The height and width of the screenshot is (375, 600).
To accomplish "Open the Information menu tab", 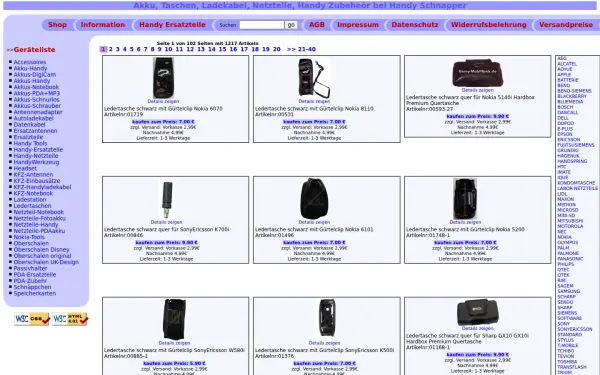I will pyautogui.click(x=103, y=25).
